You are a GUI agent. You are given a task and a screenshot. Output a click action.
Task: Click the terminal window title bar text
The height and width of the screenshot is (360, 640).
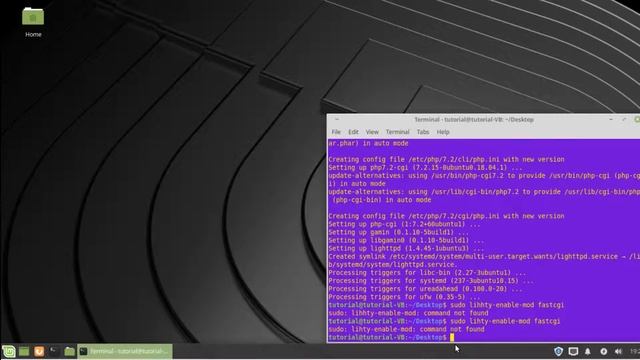[x=474, y=120]
